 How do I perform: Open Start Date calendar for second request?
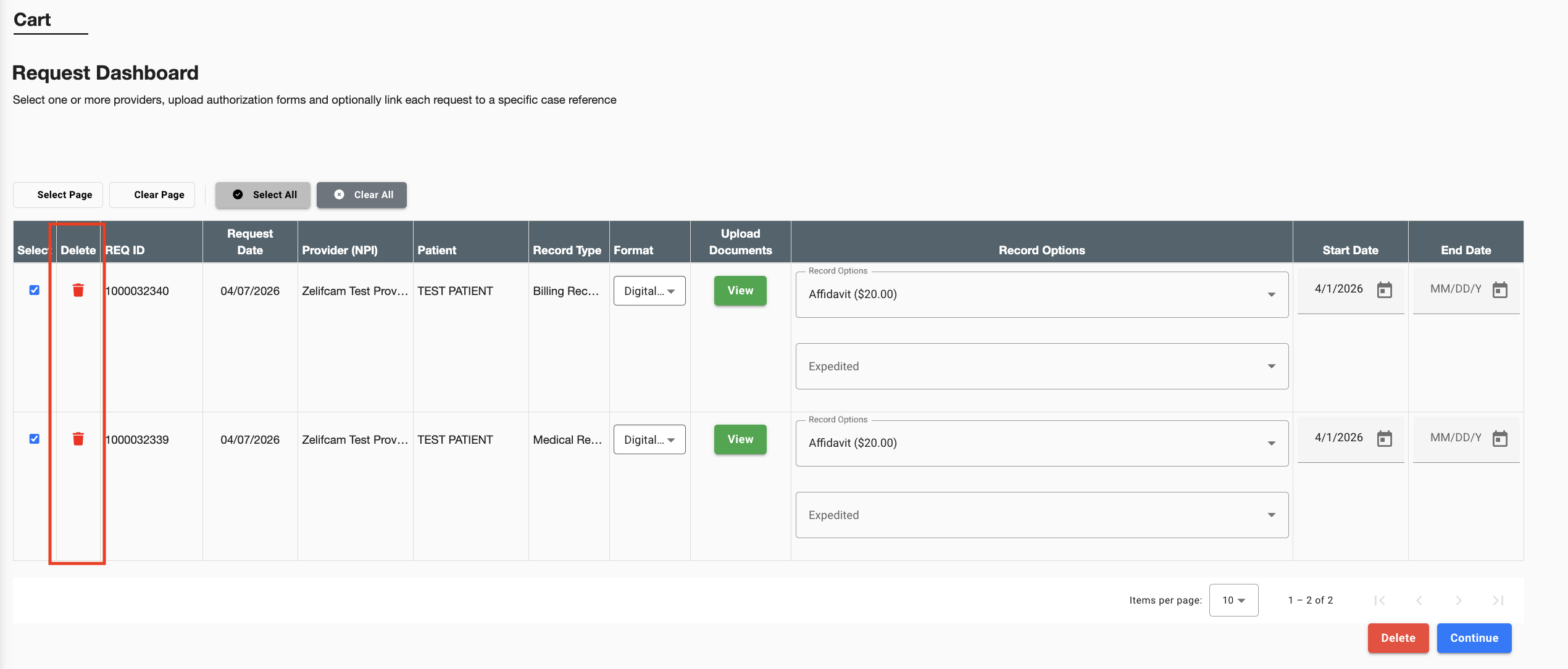(1385, 438)
